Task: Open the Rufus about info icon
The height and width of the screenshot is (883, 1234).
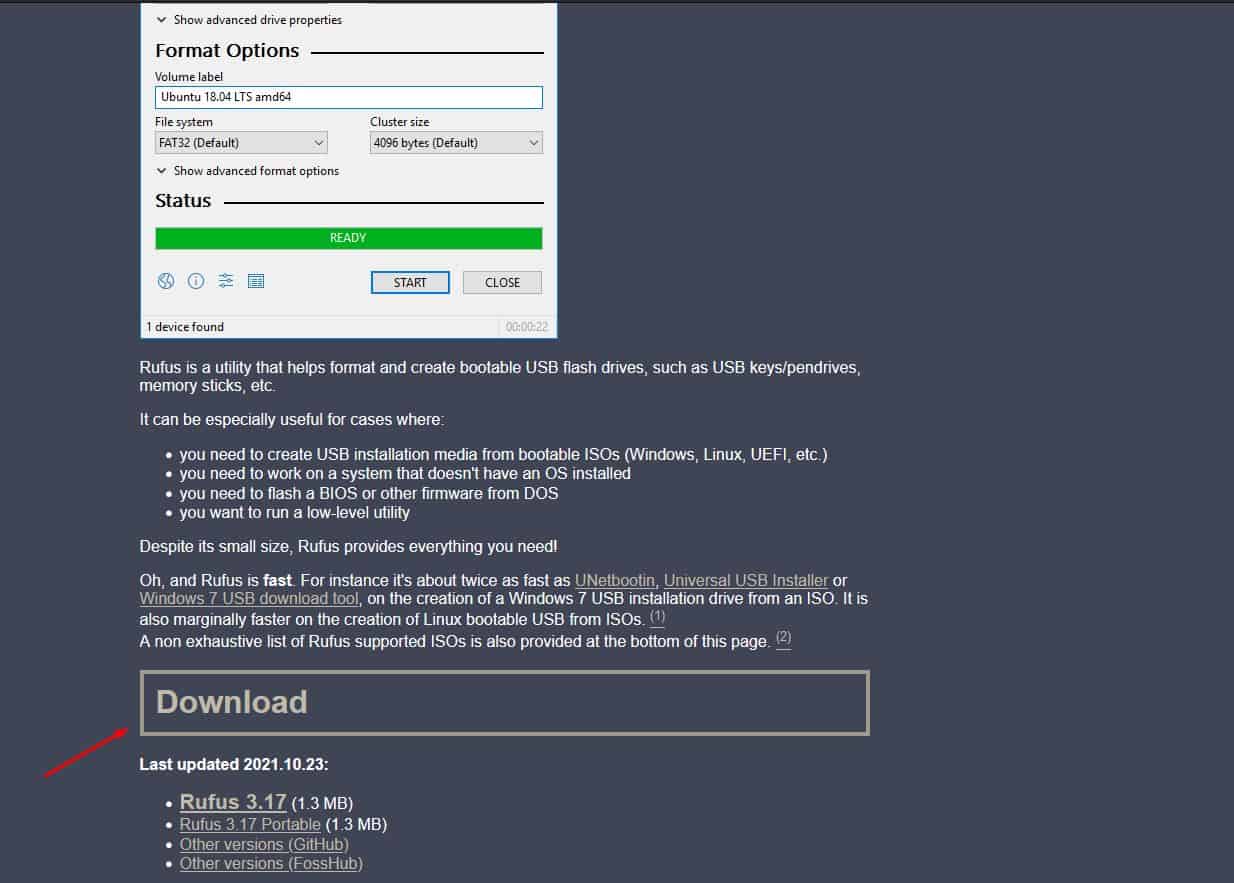Action: coord(196,282)
